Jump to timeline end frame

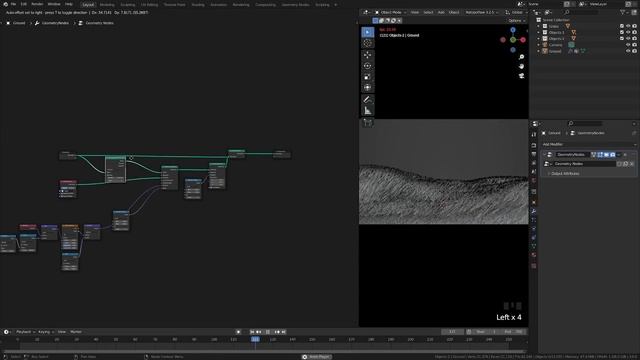click(284, 332)
